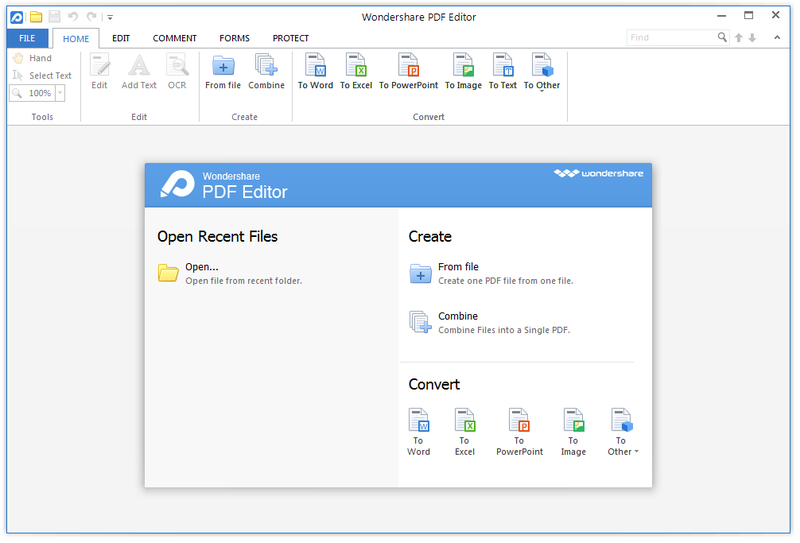This screenshot has width=800, height=543.
Task: Click To Word in the start panel Convert section
Action: tap(418, 432)
